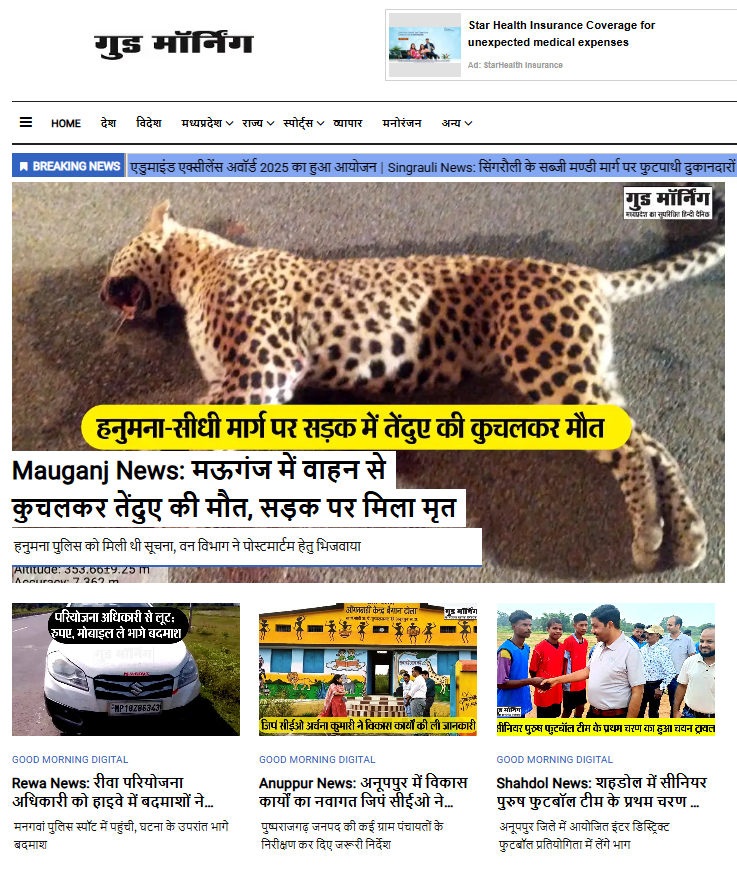The height and width of the screenshot is (877, 737).
Task: Open the Rewa News article headline
Action: click(x=113, y=792)
